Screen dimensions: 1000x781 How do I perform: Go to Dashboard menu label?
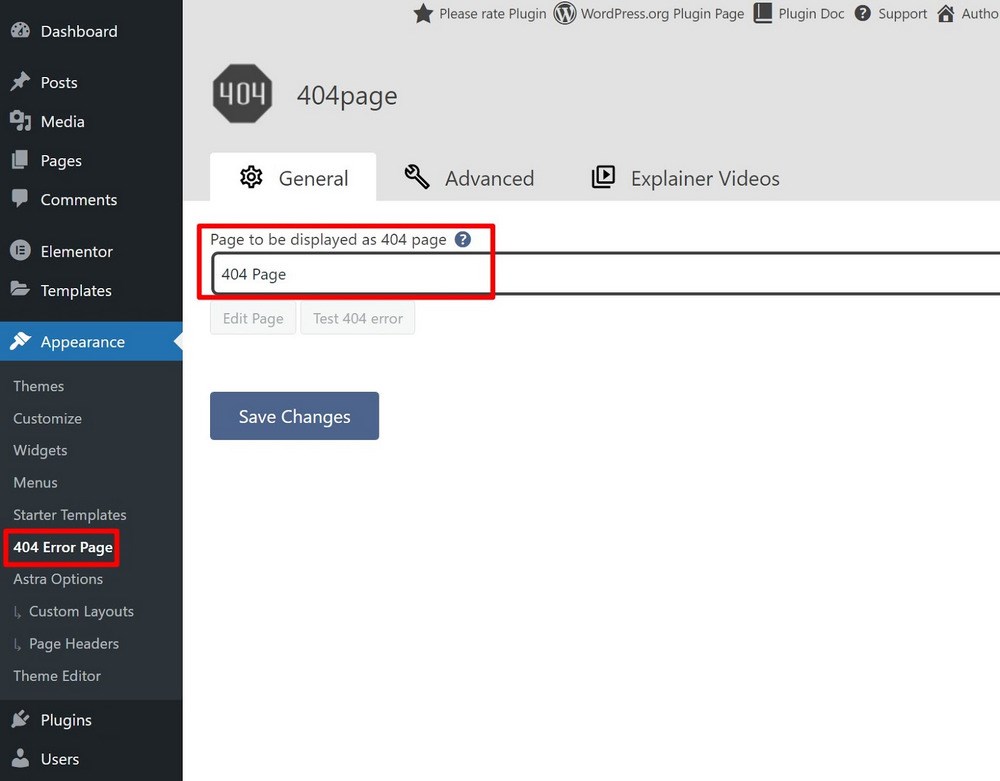tap(79, 31)
